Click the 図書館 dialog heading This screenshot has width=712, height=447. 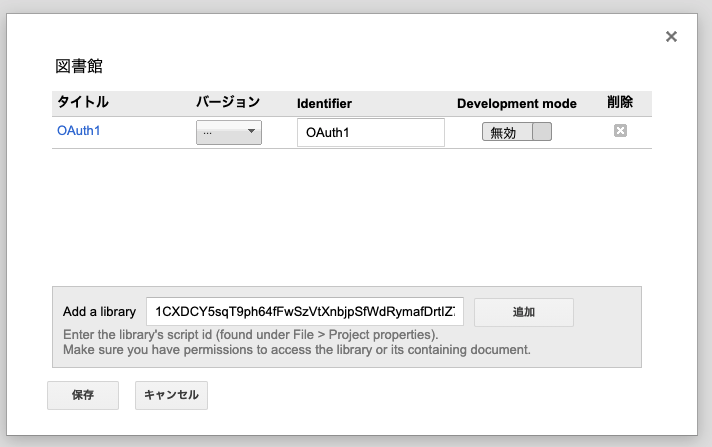(x=79, y=66)
